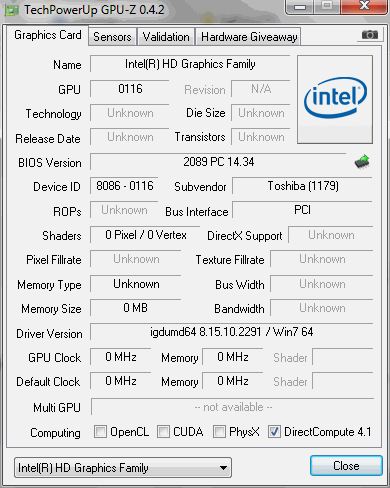This screenshot has height=488, width=390.
Task: Click the Name field showing Intel HD Graphics
Action: tap(190, 64)
